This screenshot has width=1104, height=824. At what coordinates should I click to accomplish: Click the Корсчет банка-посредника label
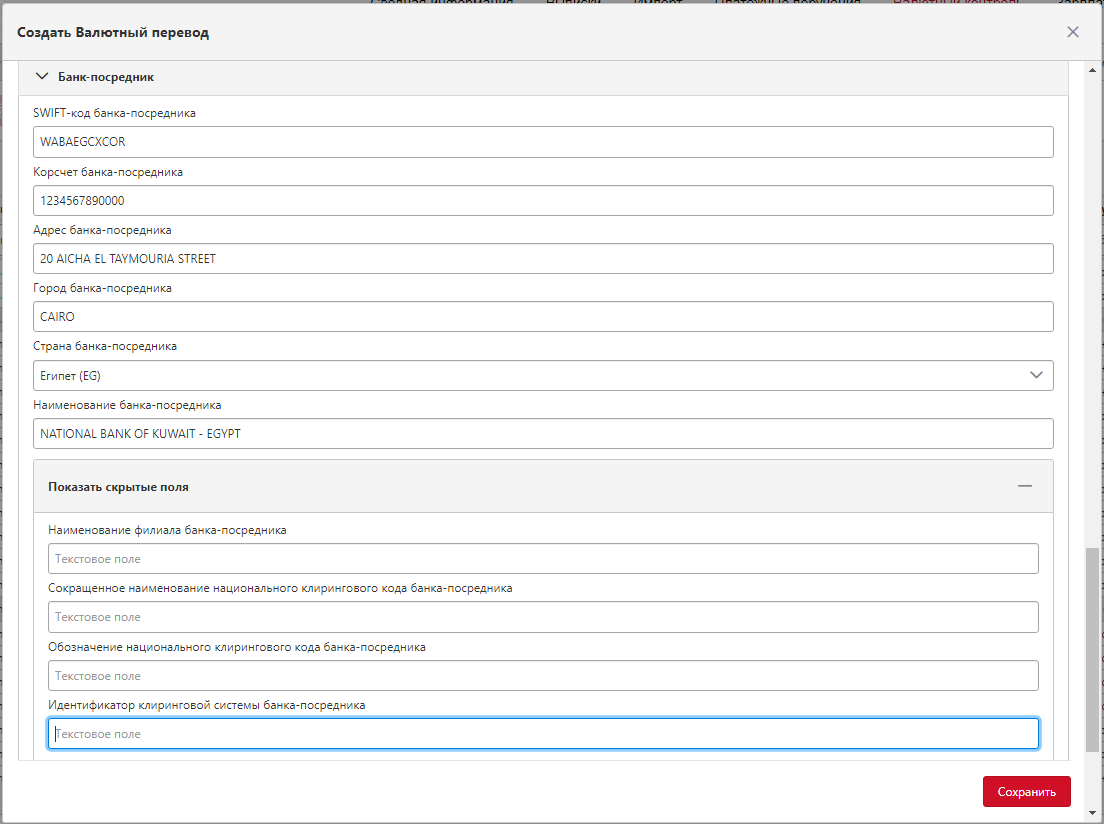click(x=108, y=172)
